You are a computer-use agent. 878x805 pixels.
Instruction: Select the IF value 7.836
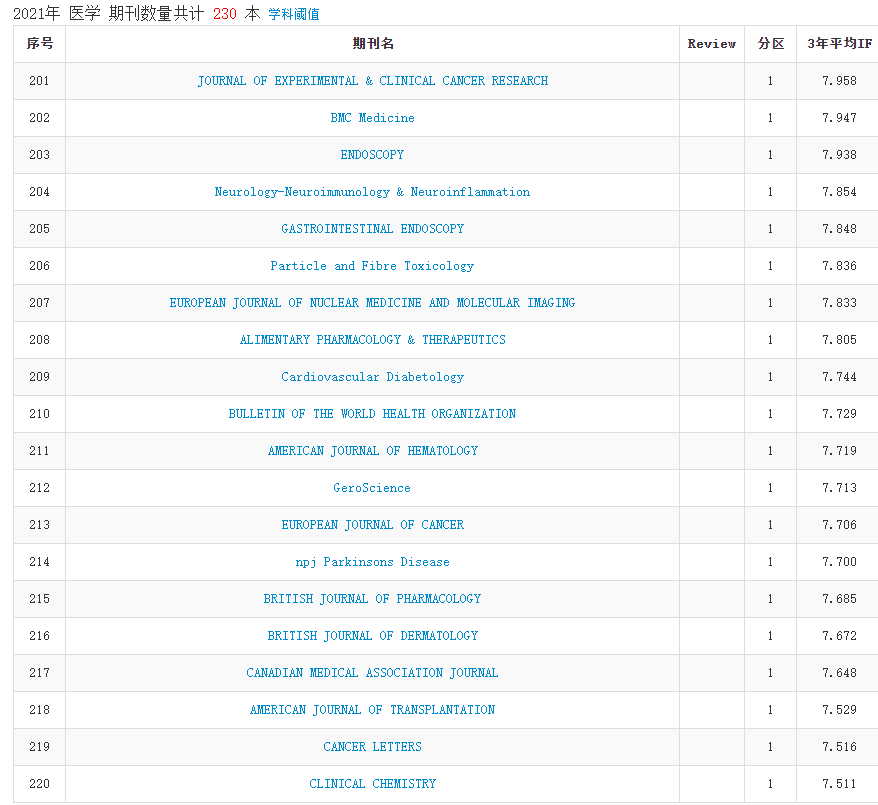click(x=839, y=265)
